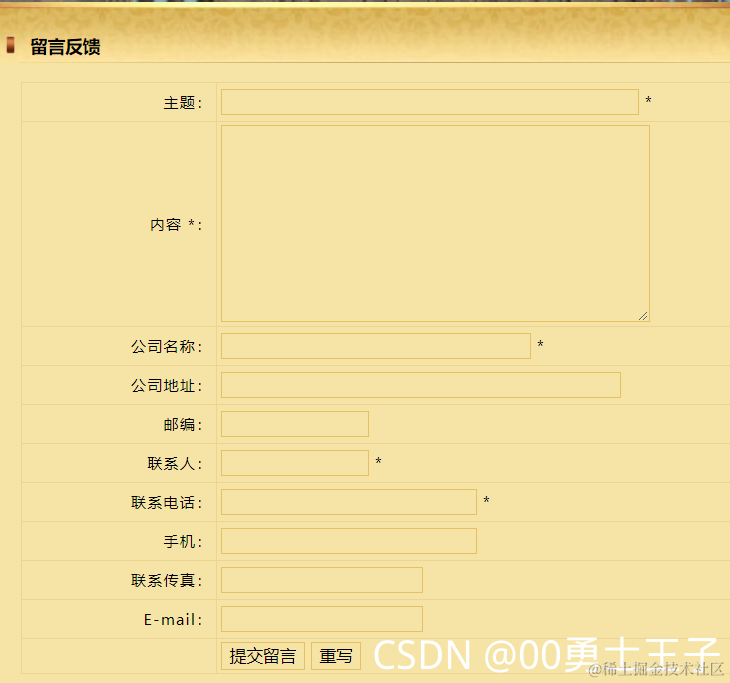Viewport: 730px width, 683px height.
Task: Click the 手机 label text
Action: [182, 542]
